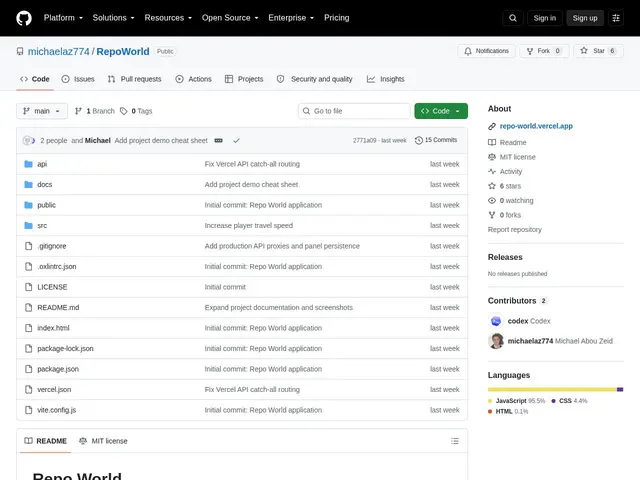The width and height of the screenshot is (640, 480).
Task: Fork the repository with Fork button
Action: point(544,51)
